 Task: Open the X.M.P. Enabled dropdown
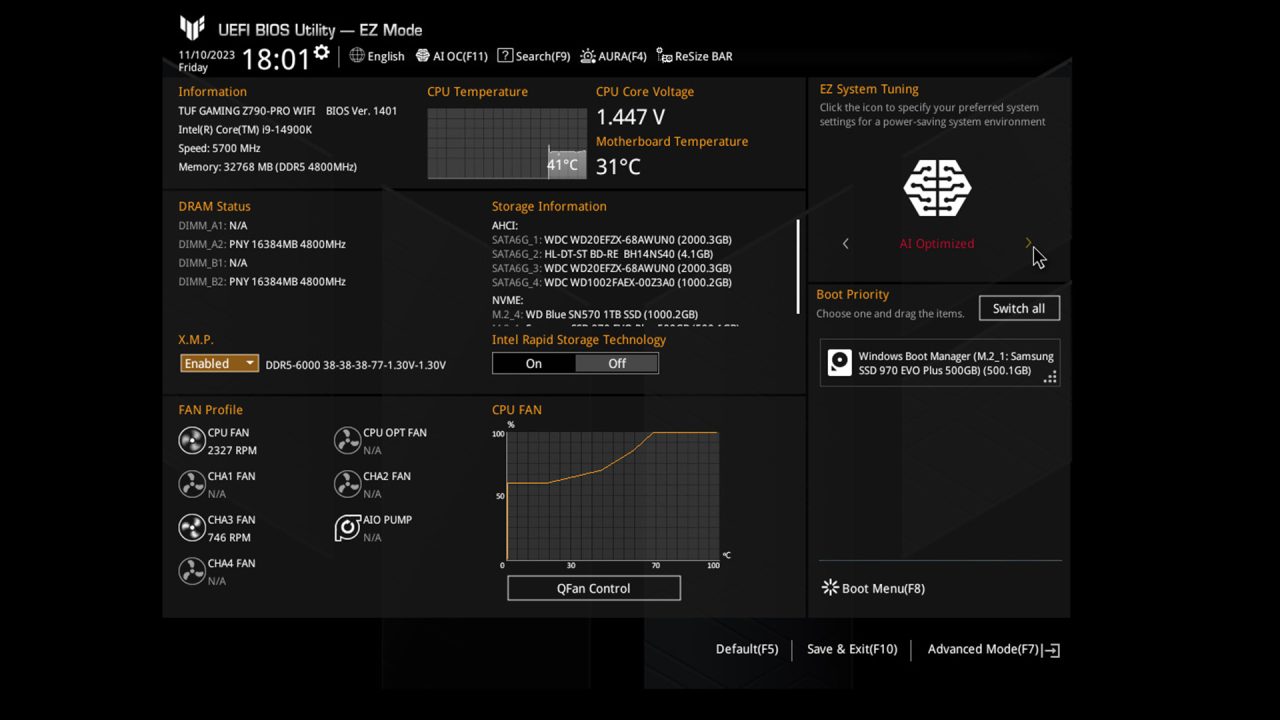(220, 364)
